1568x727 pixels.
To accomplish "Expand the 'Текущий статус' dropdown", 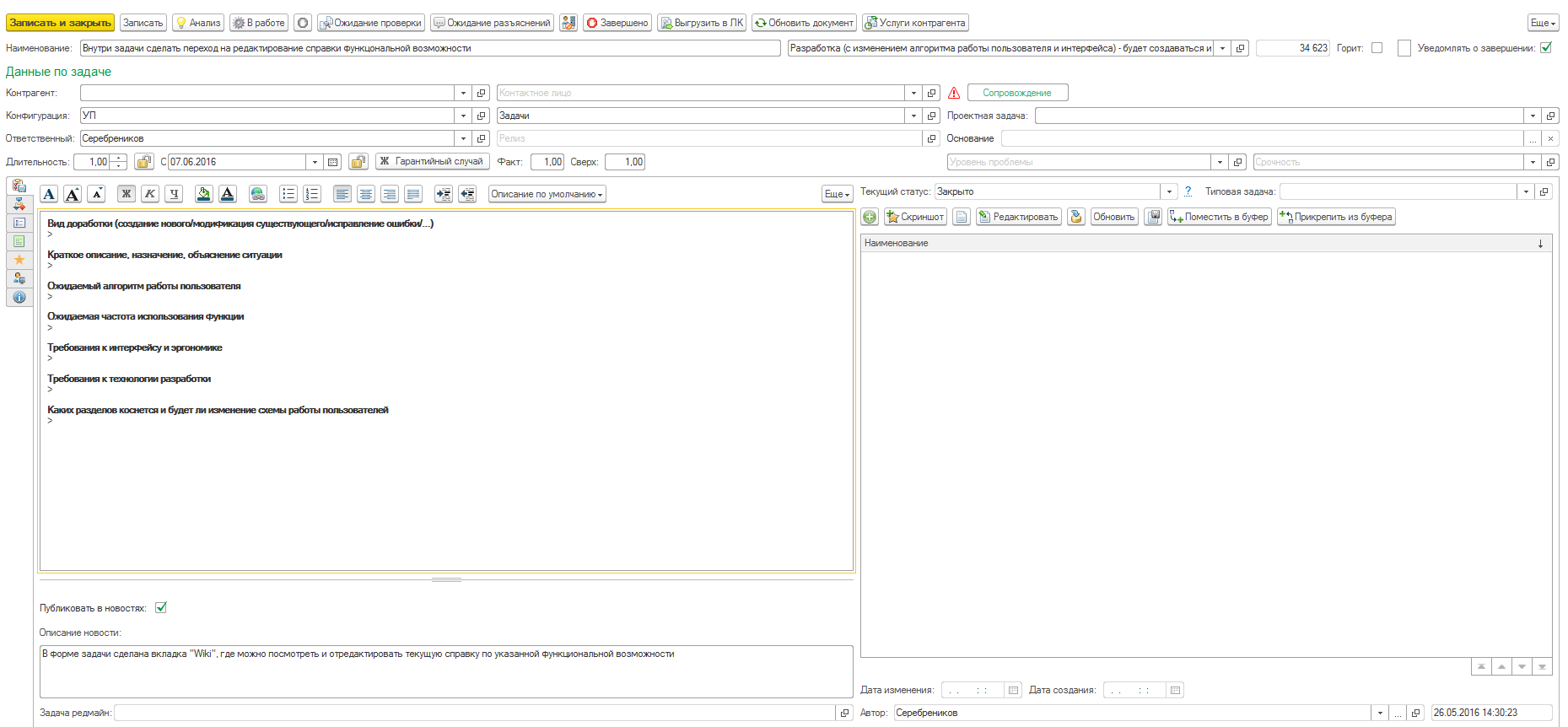I will (x=1169, y=191).
